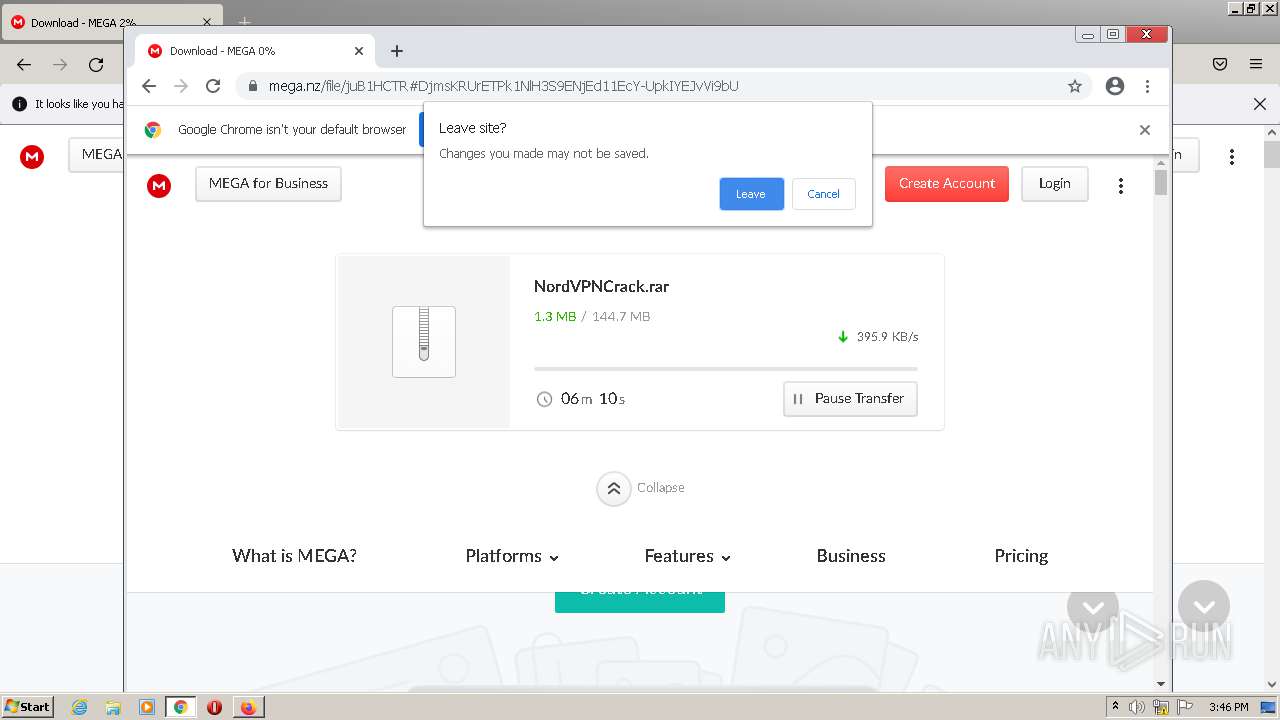Click the MEGA logo in the front window
The height and width of the screenshot is (720, 1280).
coord(158,185)
